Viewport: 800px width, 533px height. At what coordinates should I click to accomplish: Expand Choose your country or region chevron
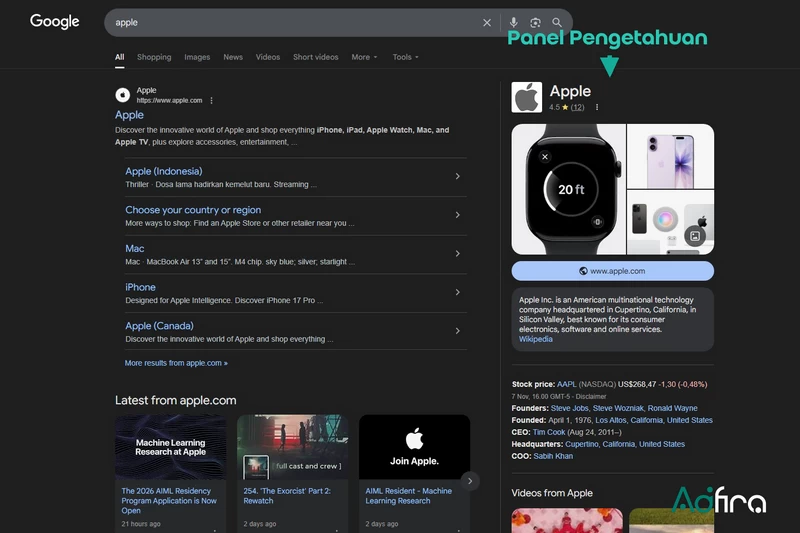click(458, 215)
